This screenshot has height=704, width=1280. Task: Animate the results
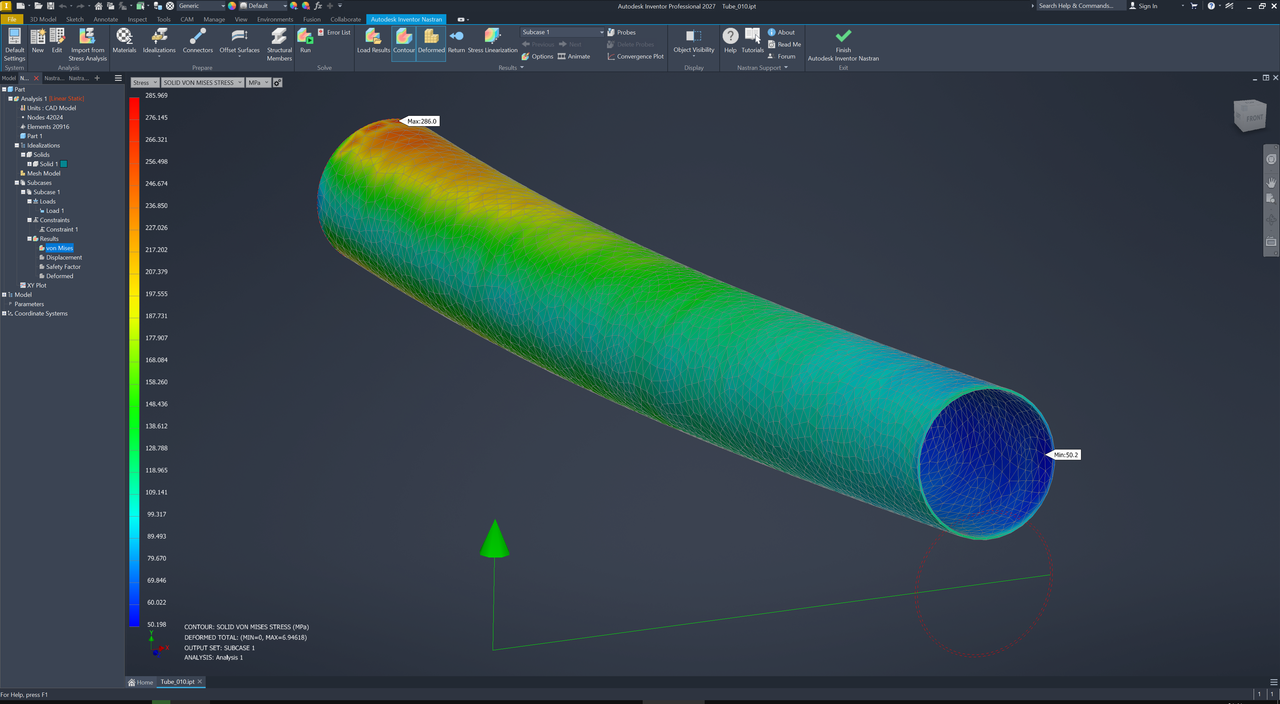[x=574, y=56]
